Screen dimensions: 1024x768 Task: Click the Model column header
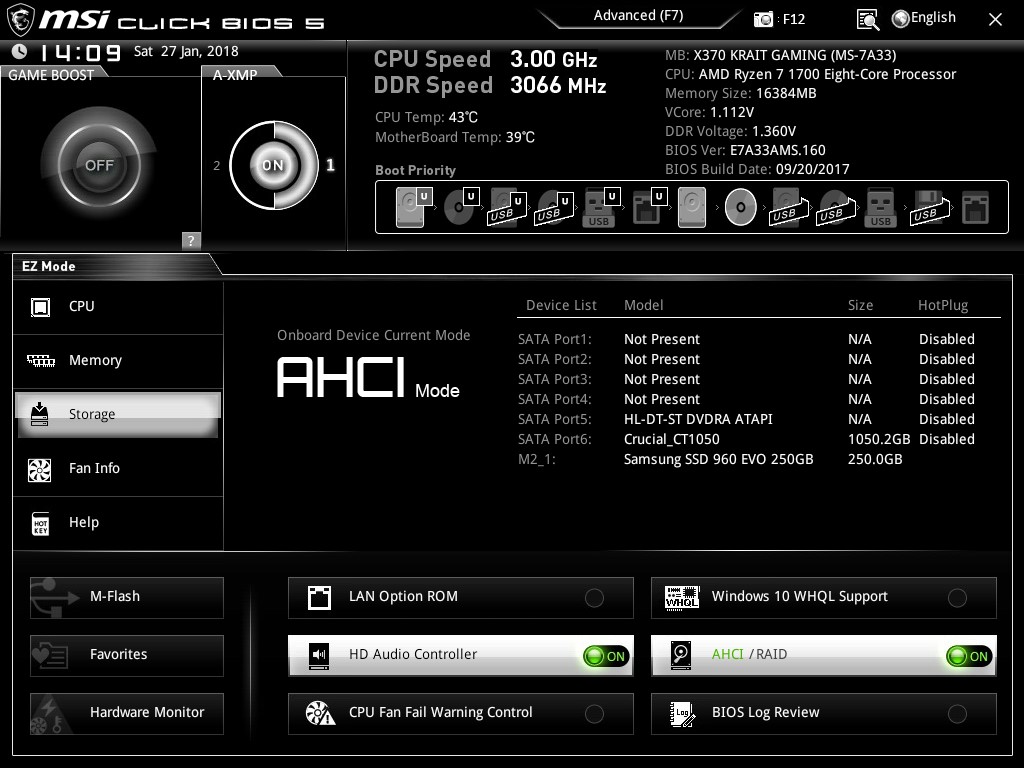coord(643,306)
